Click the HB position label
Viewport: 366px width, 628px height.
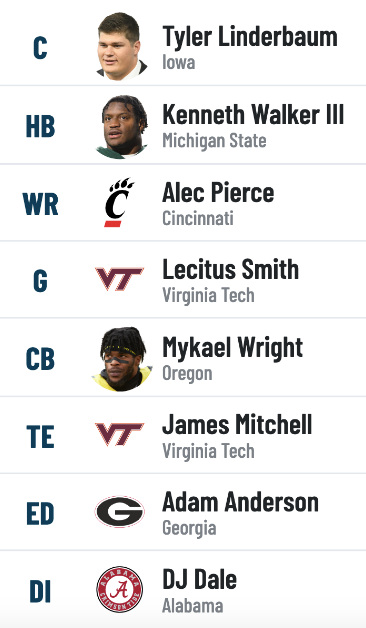tap(40, 127)
